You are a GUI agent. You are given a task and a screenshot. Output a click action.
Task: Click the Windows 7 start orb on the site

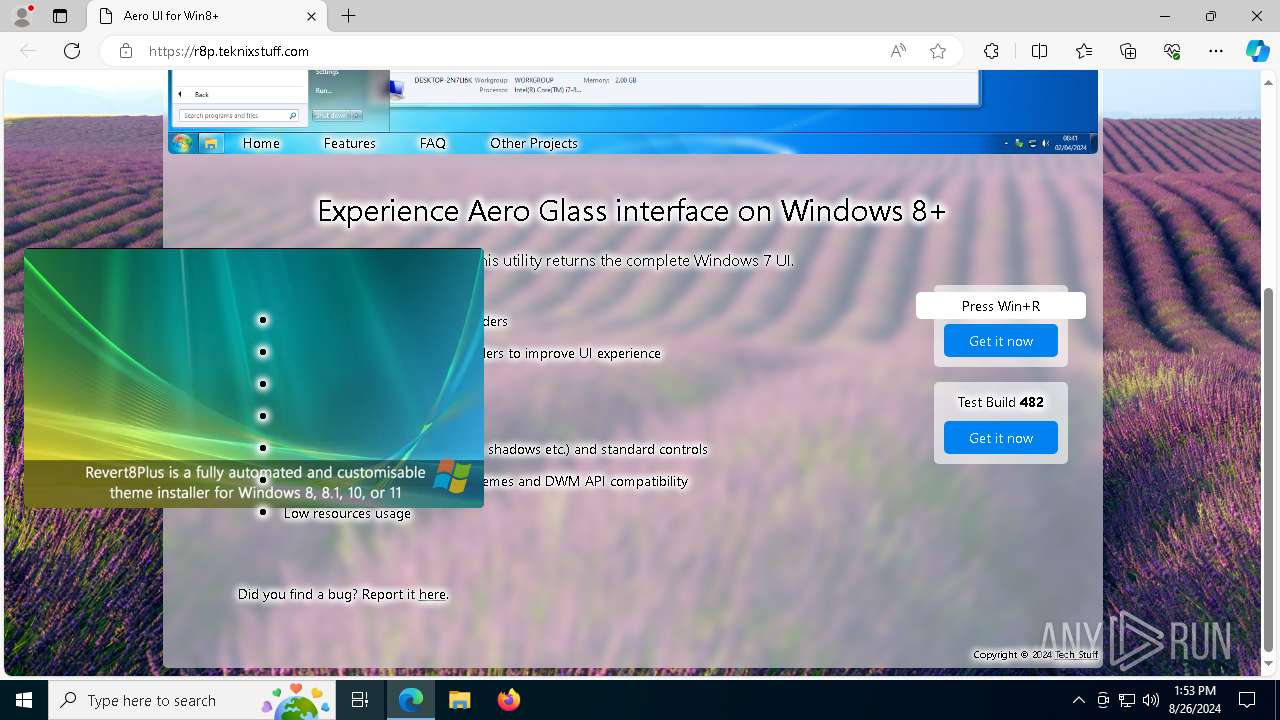coord(182,143)
